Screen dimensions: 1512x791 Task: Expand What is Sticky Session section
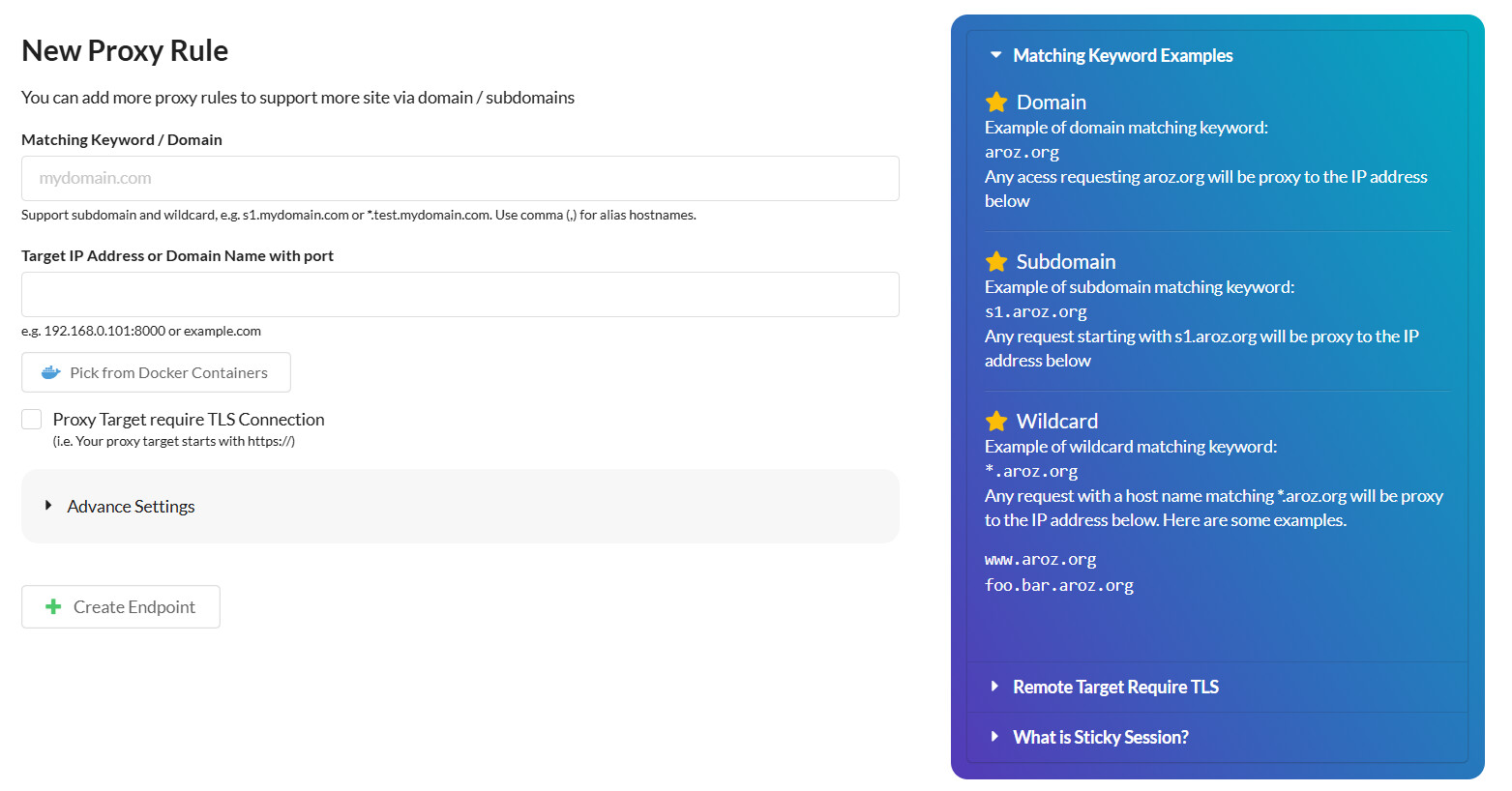point(1100,737)
